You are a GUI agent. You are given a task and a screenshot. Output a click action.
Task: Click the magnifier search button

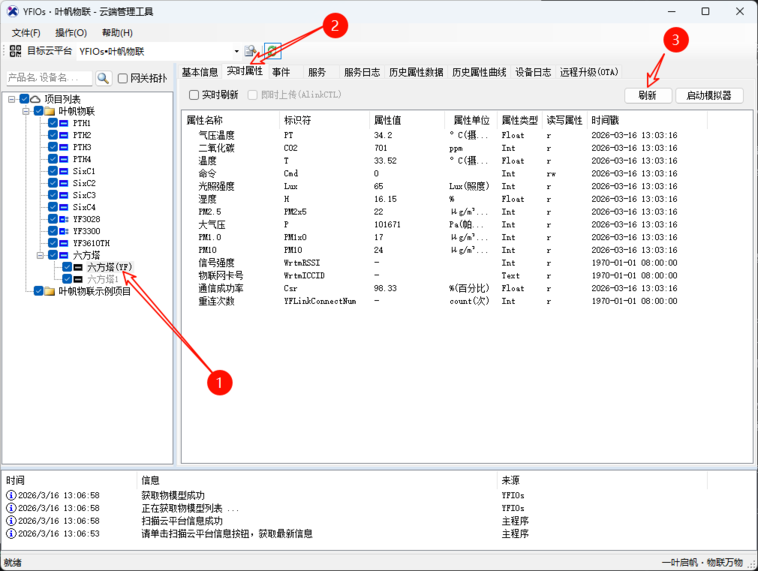click(103, 78)
